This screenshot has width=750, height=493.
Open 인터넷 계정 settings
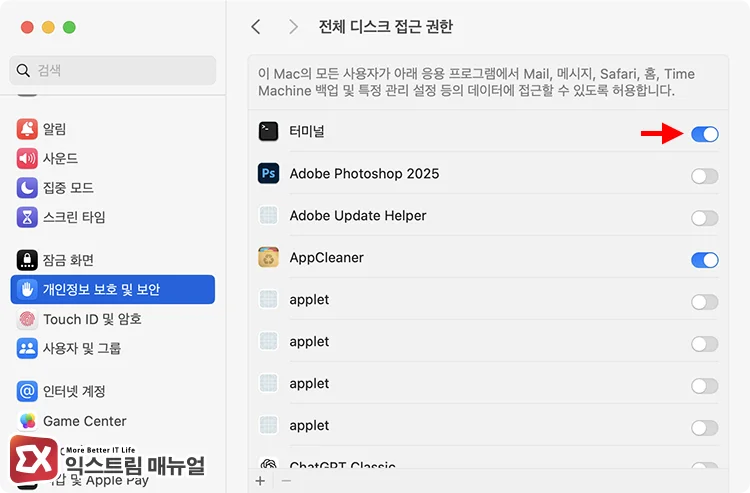pyautogui.click(x=112, y=391)
